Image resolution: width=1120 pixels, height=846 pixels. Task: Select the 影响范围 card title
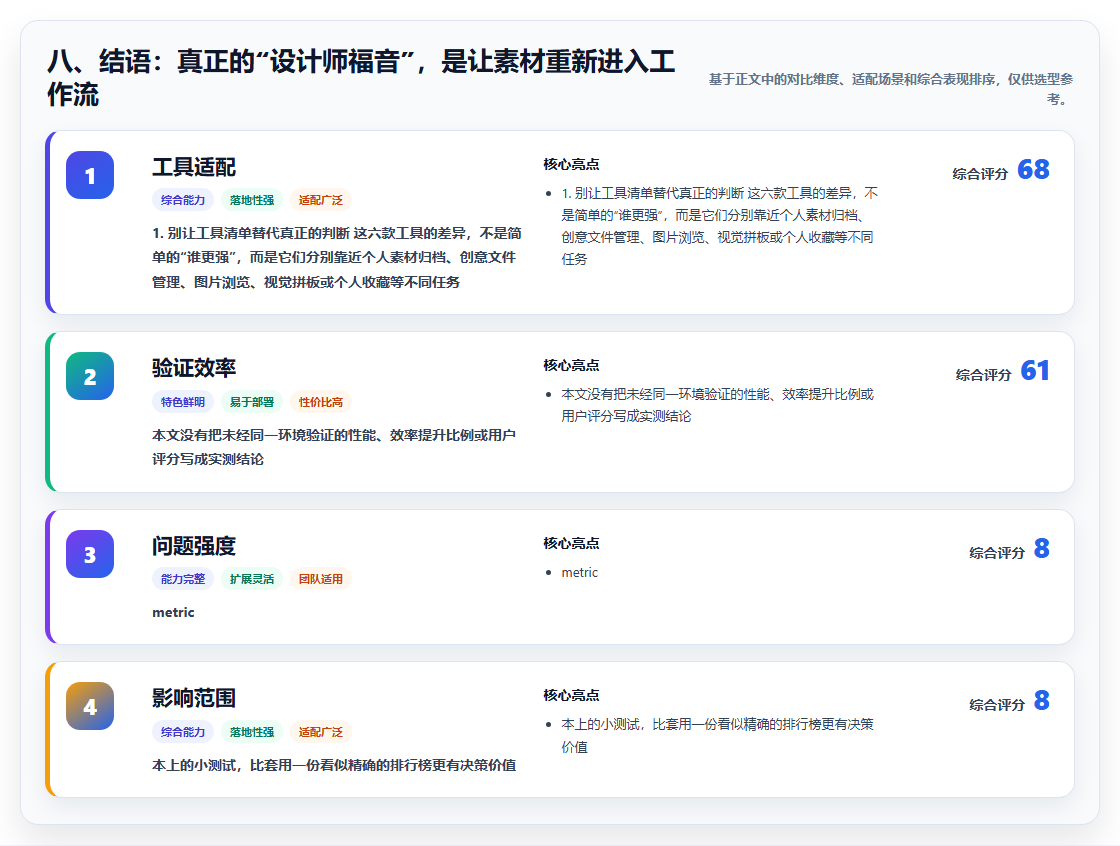tap(194, 698)
